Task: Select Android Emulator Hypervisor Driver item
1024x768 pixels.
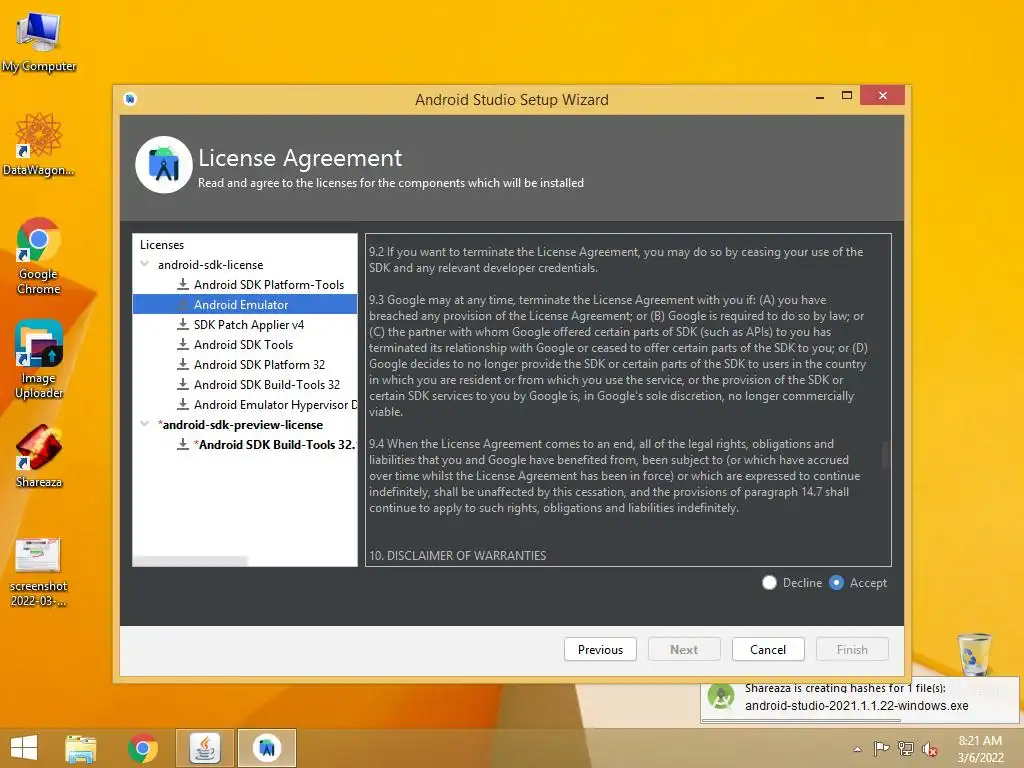Action: pos(275,405)
